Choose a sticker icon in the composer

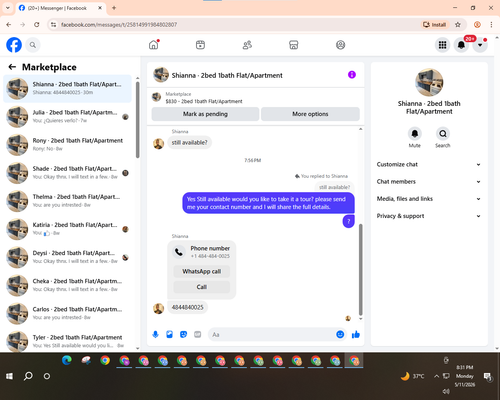(x=183, y=334)
